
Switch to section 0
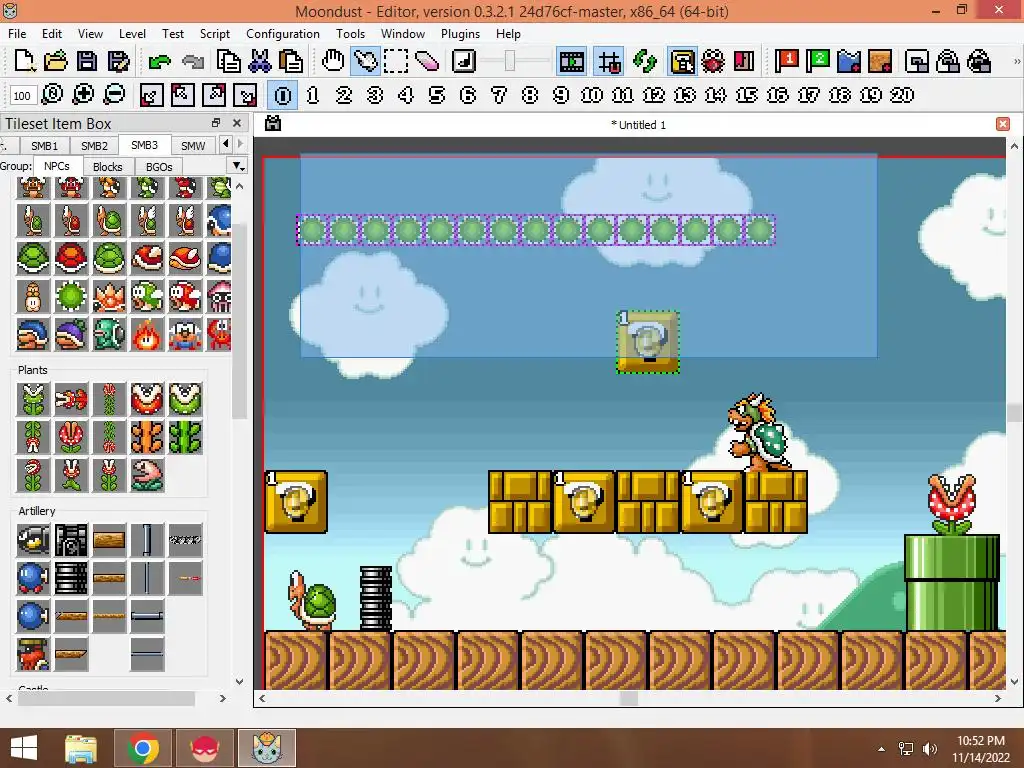283,95
